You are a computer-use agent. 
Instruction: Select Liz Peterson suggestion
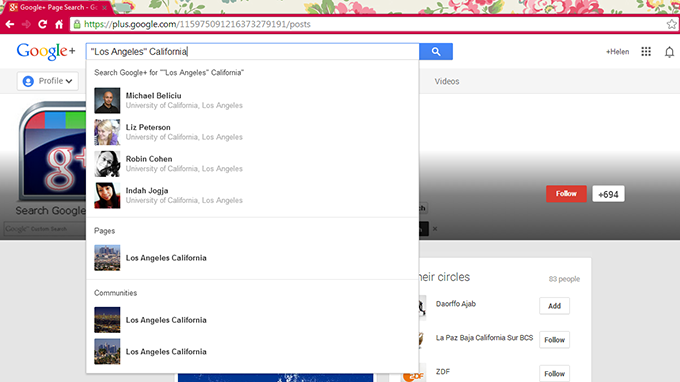click(252, 132)
